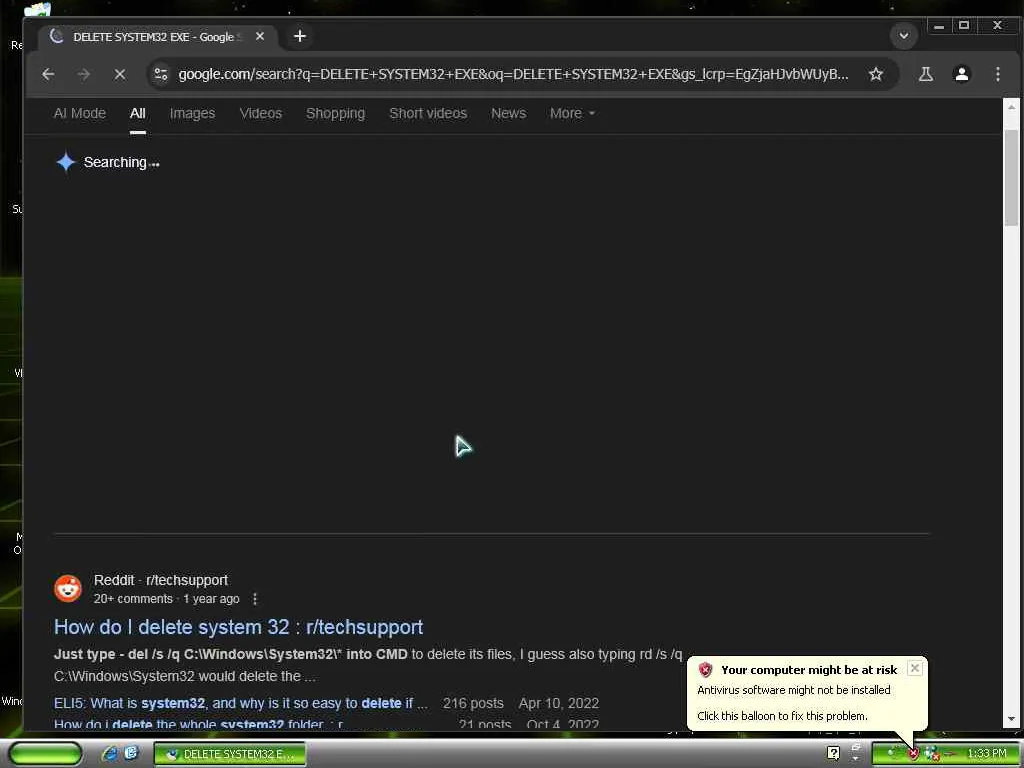
Task: Click the green Start button
Action: point(46,754)
